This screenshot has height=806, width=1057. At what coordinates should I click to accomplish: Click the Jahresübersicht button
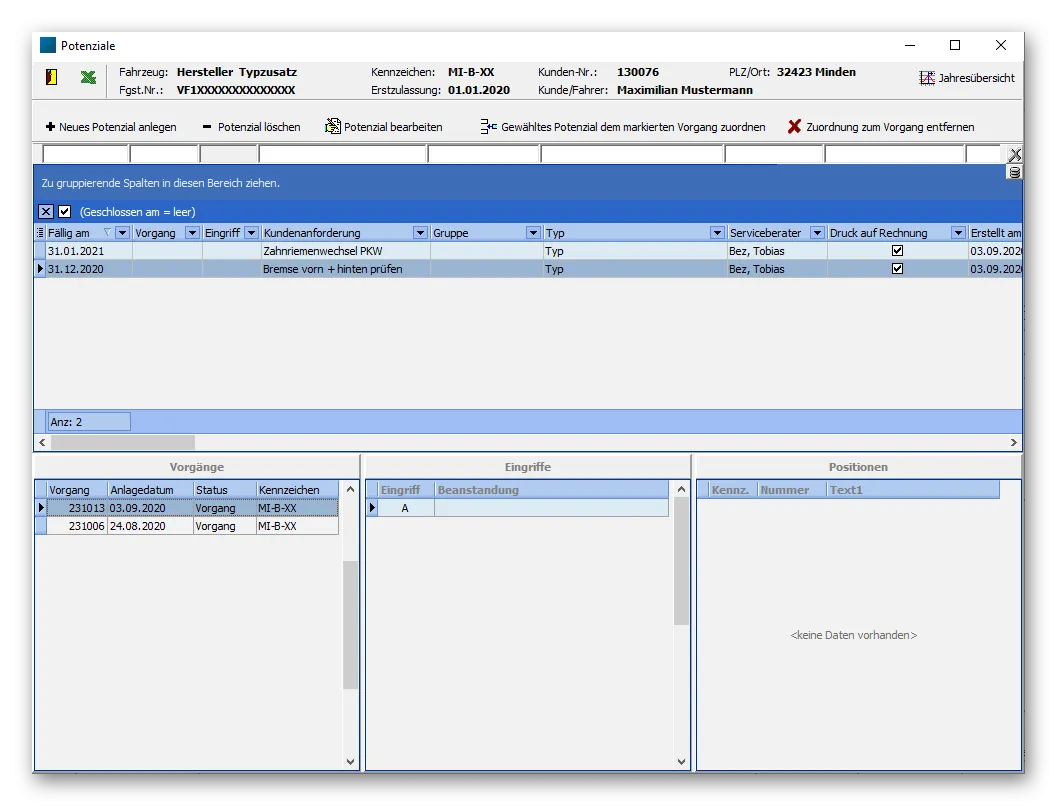[x=966, y=77]
